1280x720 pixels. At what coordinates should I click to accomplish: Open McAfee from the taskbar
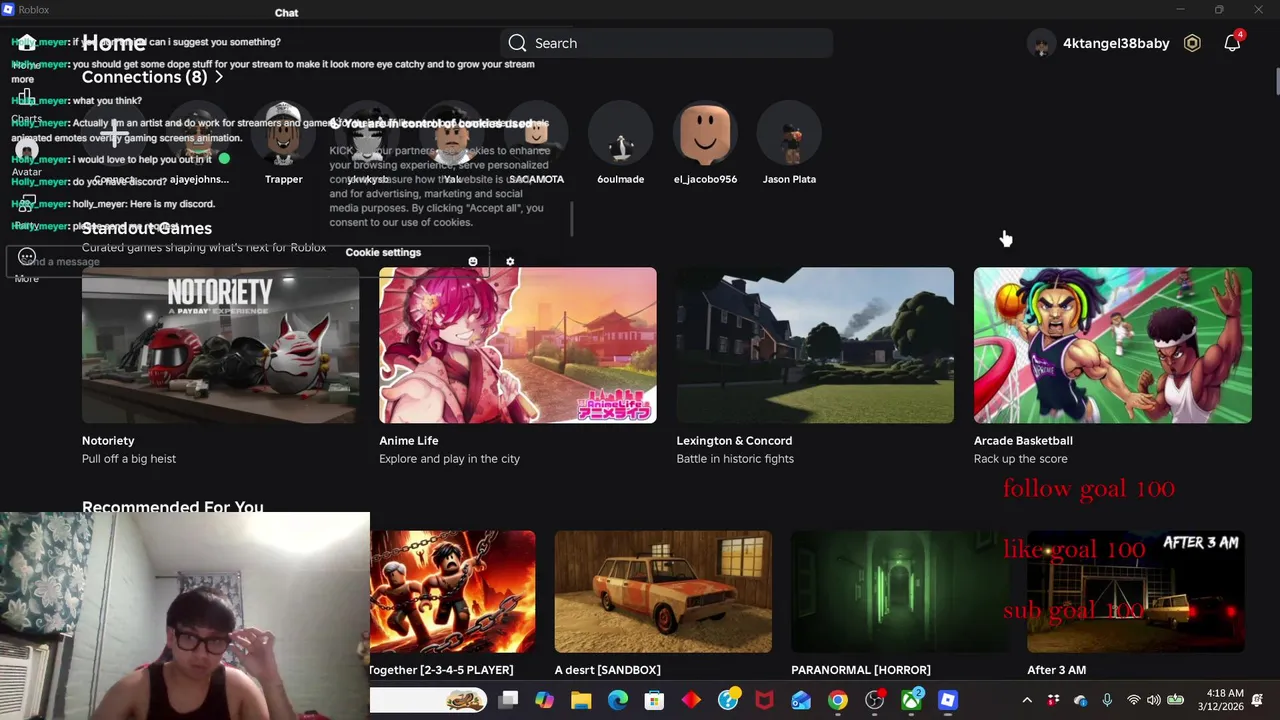pyautogui.click(x=764, y=701)
